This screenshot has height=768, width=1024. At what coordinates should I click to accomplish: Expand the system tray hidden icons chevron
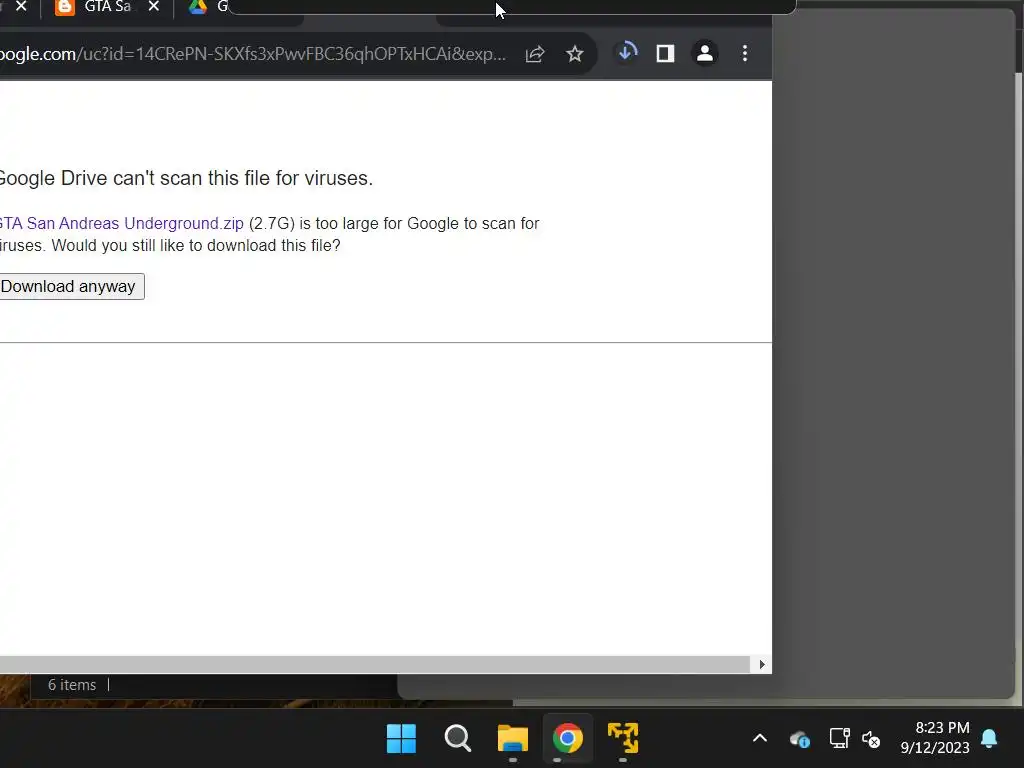tap(760, 739)
